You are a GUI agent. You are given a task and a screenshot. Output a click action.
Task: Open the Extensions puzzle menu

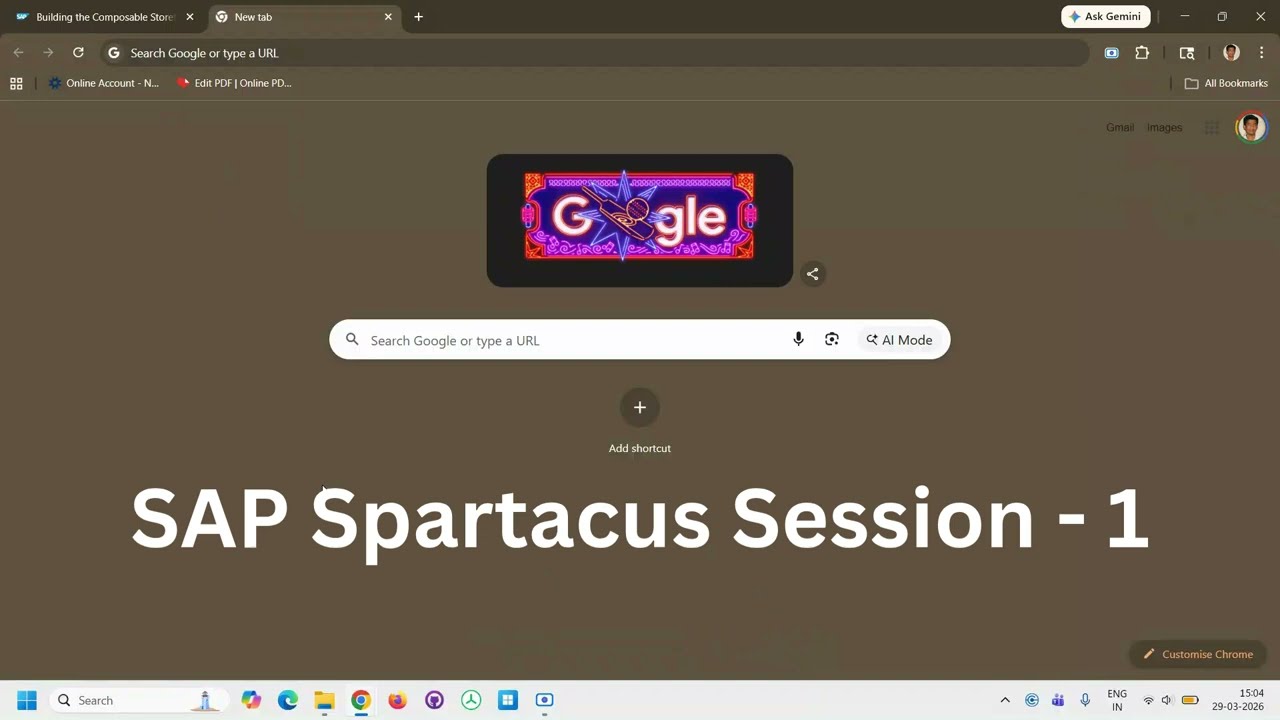(1142, 53)
